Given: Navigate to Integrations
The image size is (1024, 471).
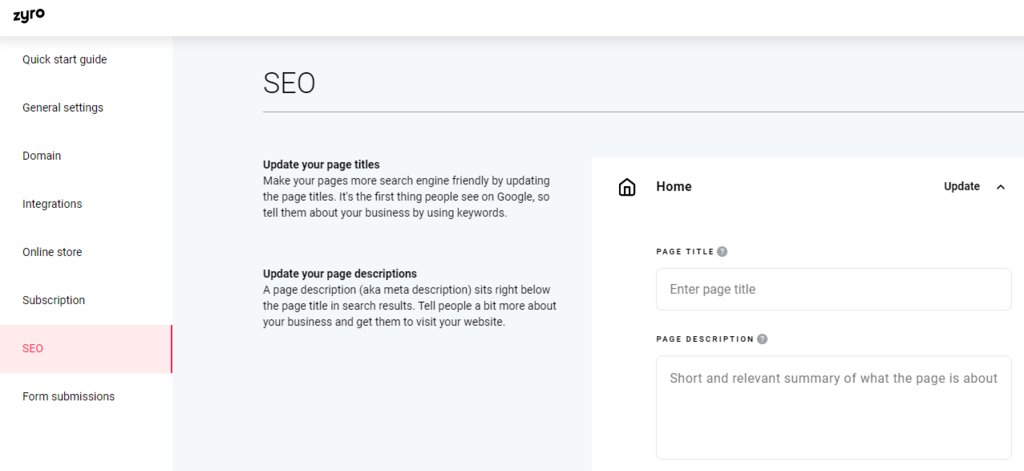Looking at the screenshot, I should 52,204.
